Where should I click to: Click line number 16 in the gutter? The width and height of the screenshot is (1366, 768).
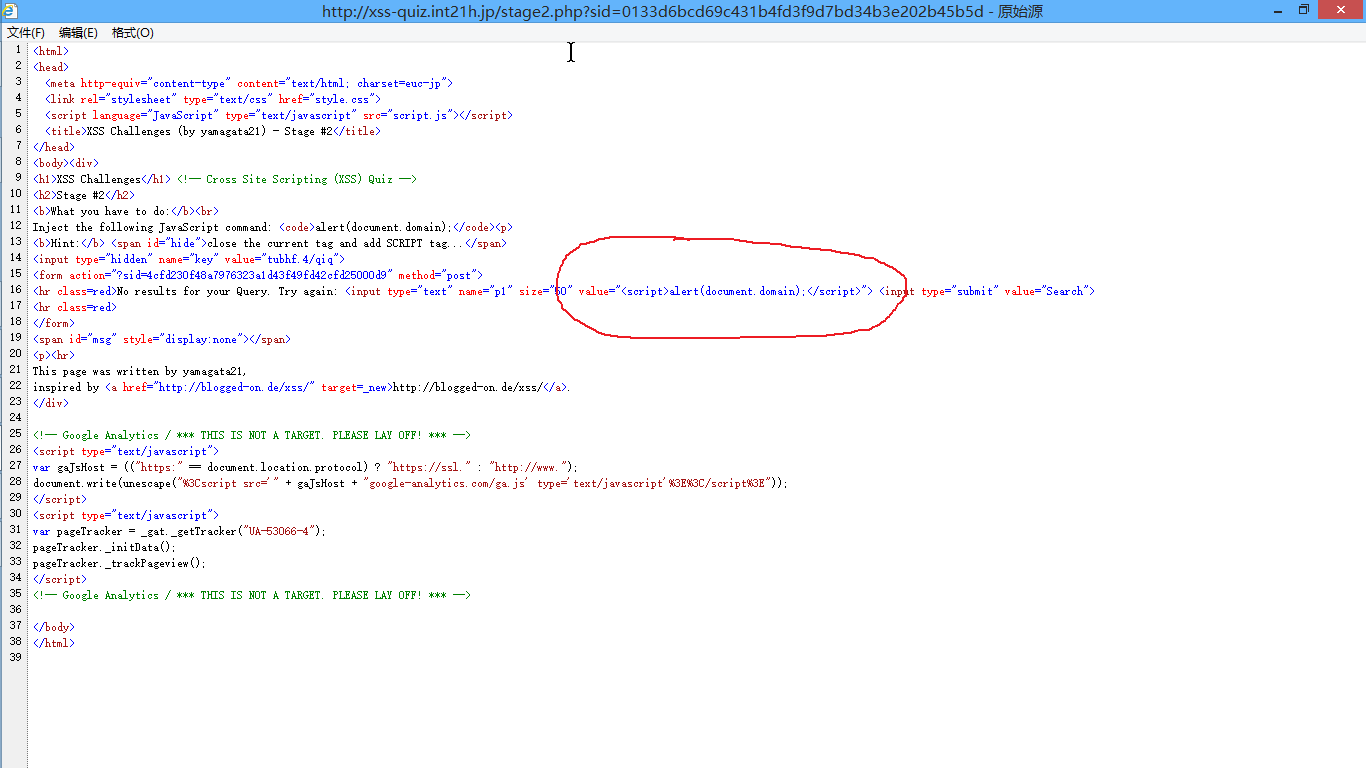15,290
